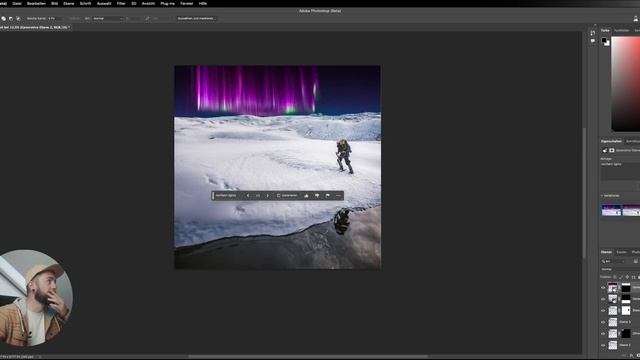Rate the result with thumbs up
The width and height of the screenshot is (640, 360).
(x=307, y=196)
